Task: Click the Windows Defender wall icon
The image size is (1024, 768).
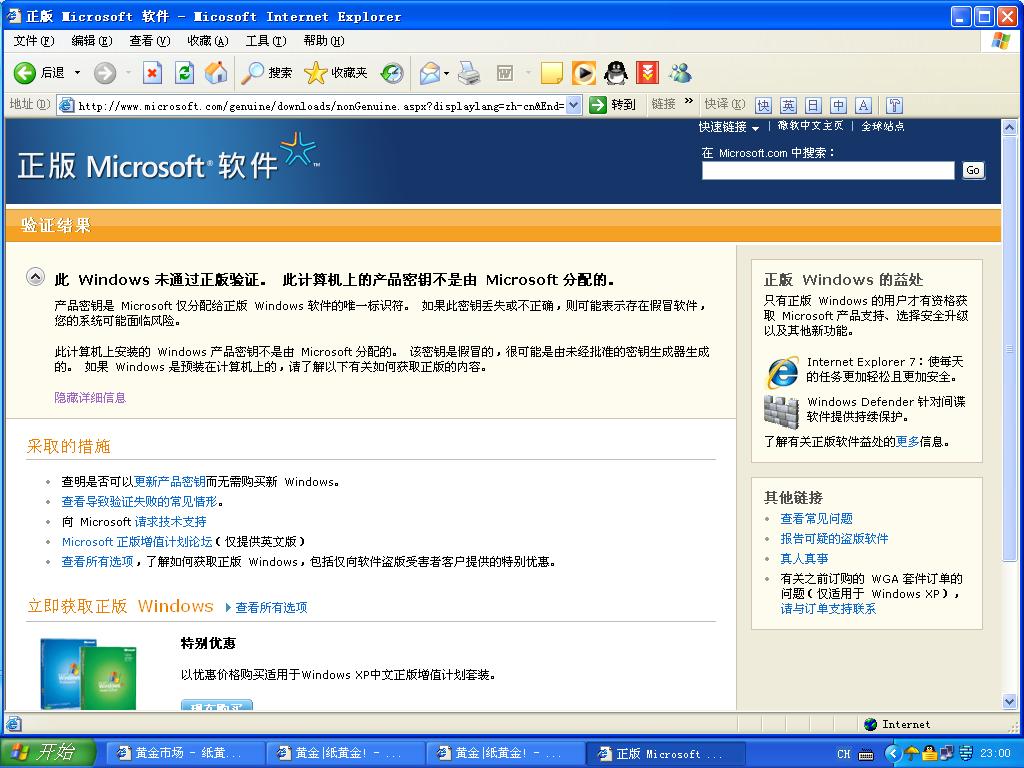Action: click(781, 411)
